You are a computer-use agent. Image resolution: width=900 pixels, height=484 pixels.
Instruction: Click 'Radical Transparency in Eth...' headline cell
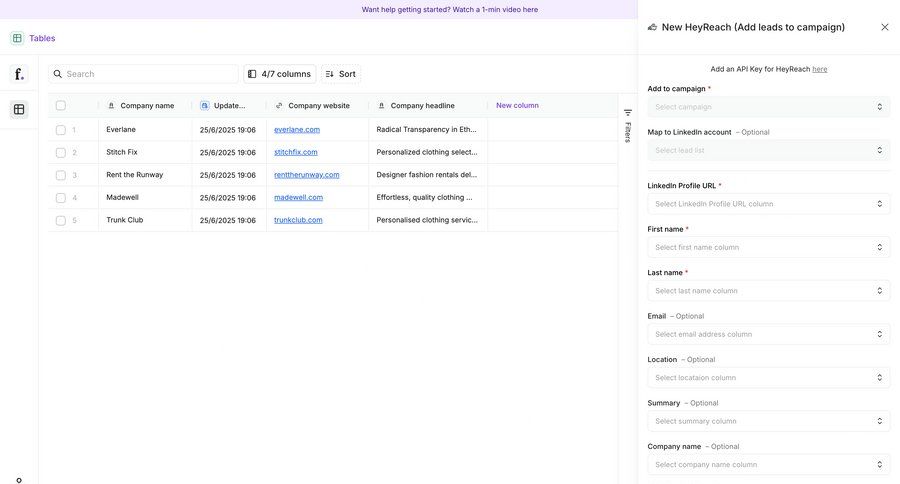(426, 130)
